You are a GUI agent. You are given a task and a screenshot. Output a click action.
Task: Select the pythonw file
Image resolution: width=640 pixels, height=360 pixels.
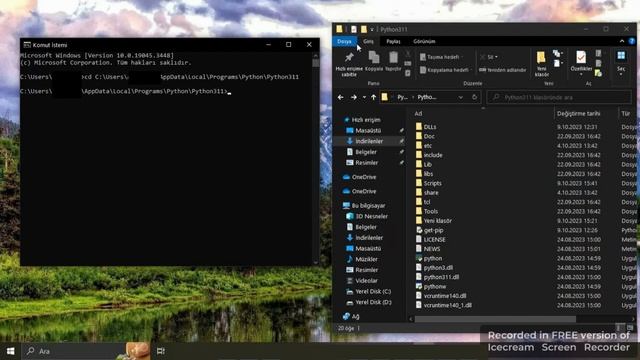click(x=431, y=287)
